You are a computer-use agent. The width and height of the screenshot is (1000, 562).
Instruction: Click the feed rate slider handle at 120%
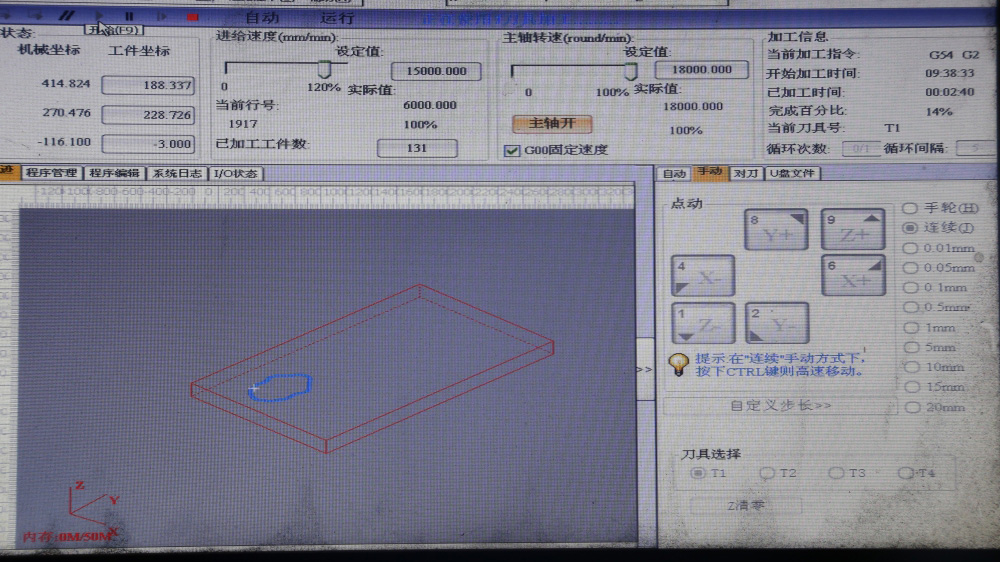325,68
